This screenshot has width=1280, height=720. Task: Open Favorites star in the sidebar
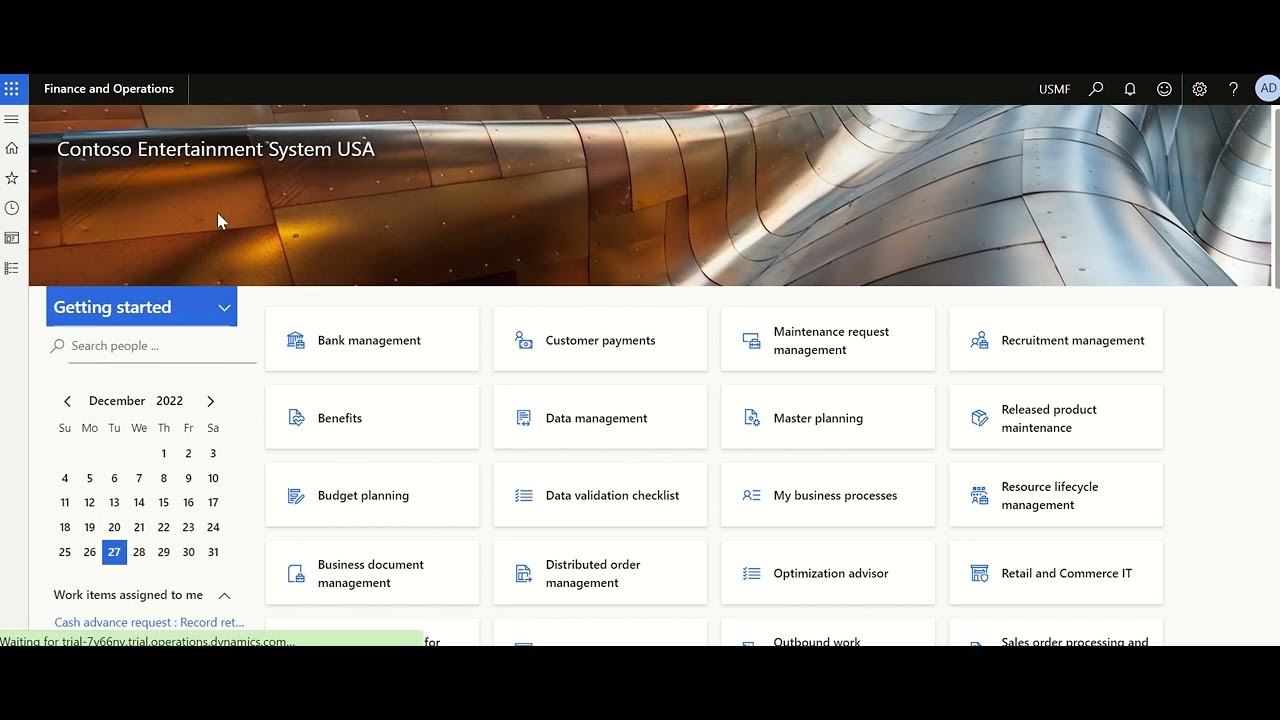[x=12, y=178]
